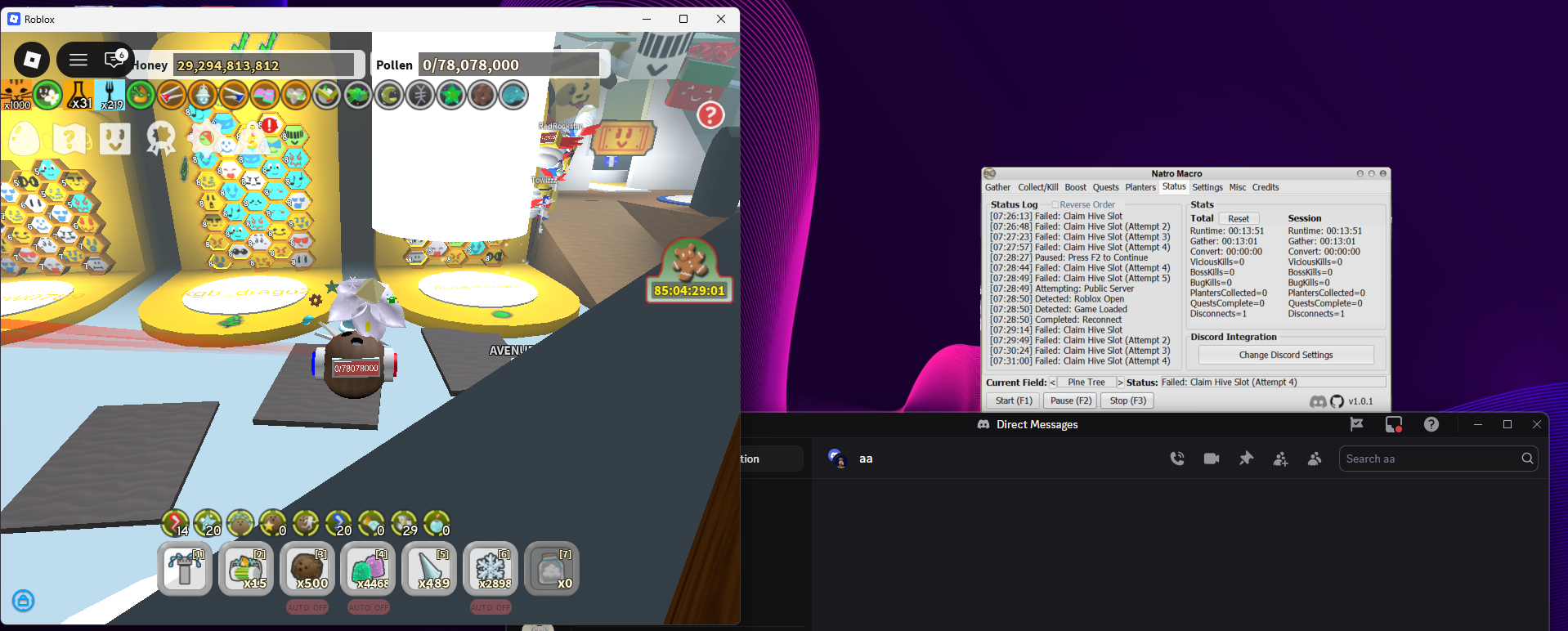
Task: Click the x31 flask buff icon
Action: point(79,95)
